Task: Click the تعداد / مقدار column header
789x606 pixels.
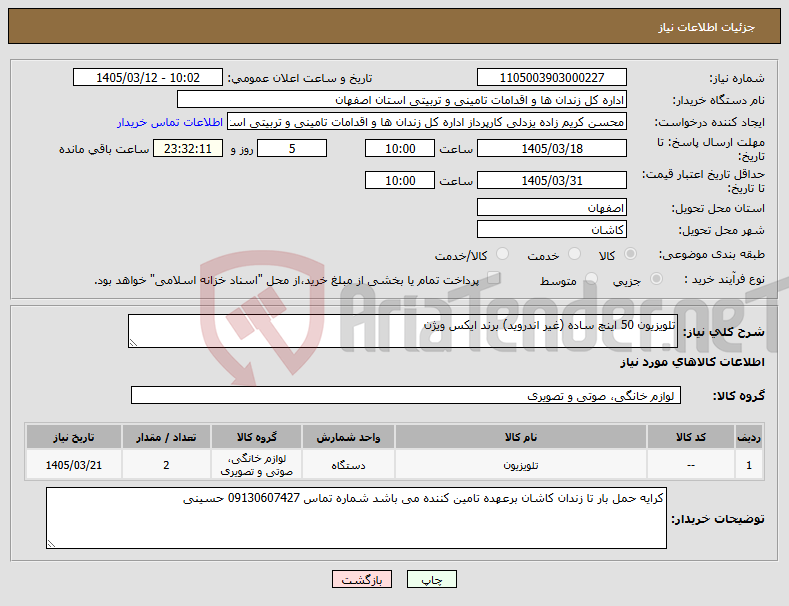Action: click(166, 437)
